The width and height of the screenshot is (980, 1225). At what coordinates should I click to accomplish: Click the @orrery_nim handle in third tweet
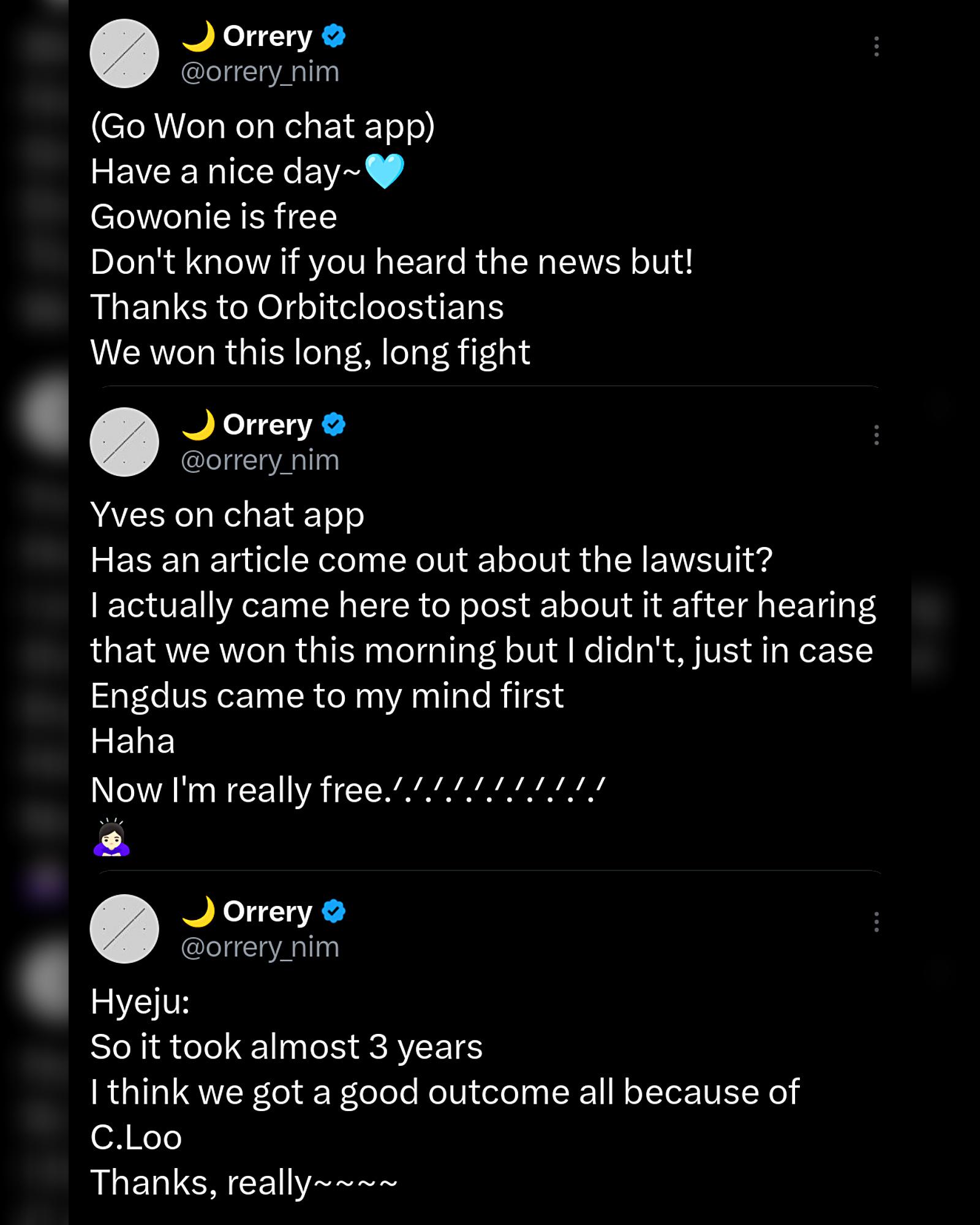pyautogui.click(x=260, y=948)
